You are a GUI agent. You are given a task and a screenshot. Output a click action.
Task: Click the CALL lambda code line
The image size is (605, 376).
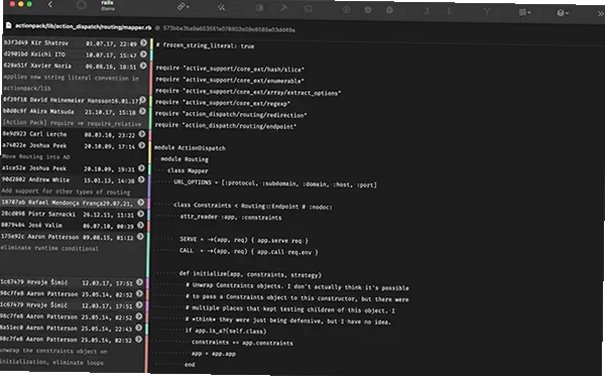(x=249, y=252)
